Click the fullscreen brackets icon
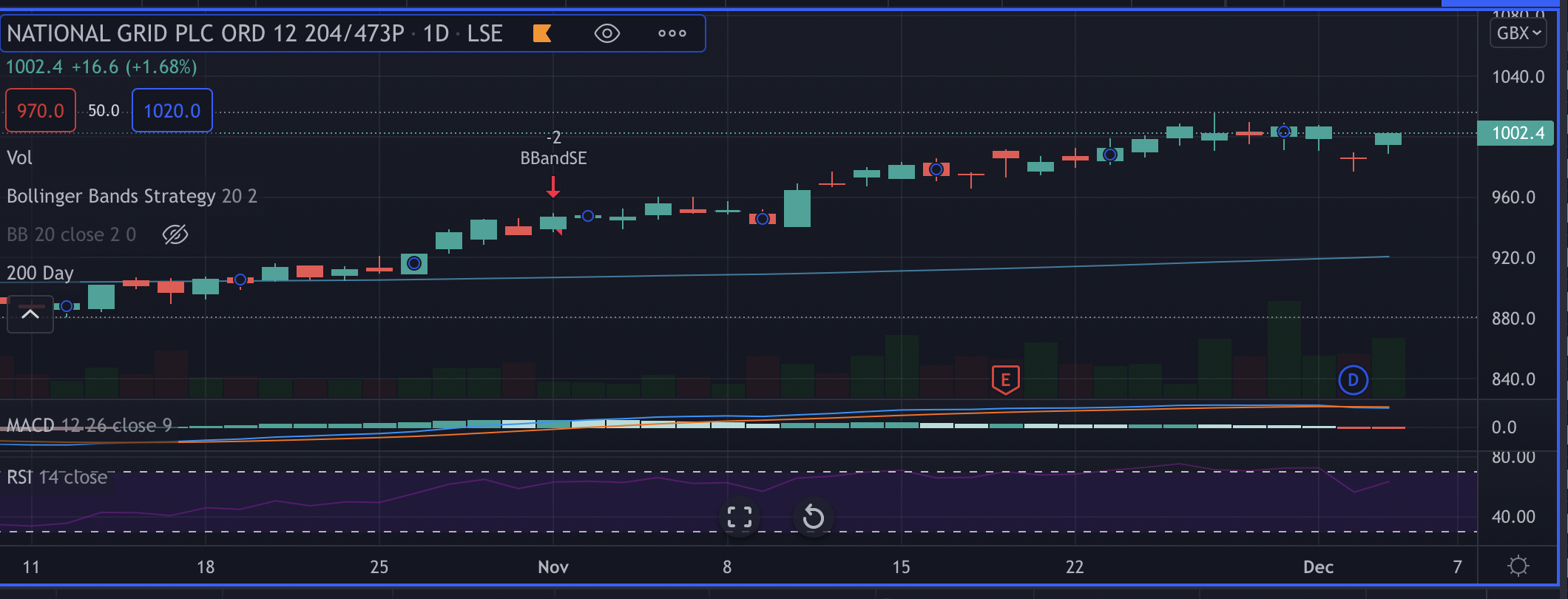 pyautogui.click(x=740, y=517)
